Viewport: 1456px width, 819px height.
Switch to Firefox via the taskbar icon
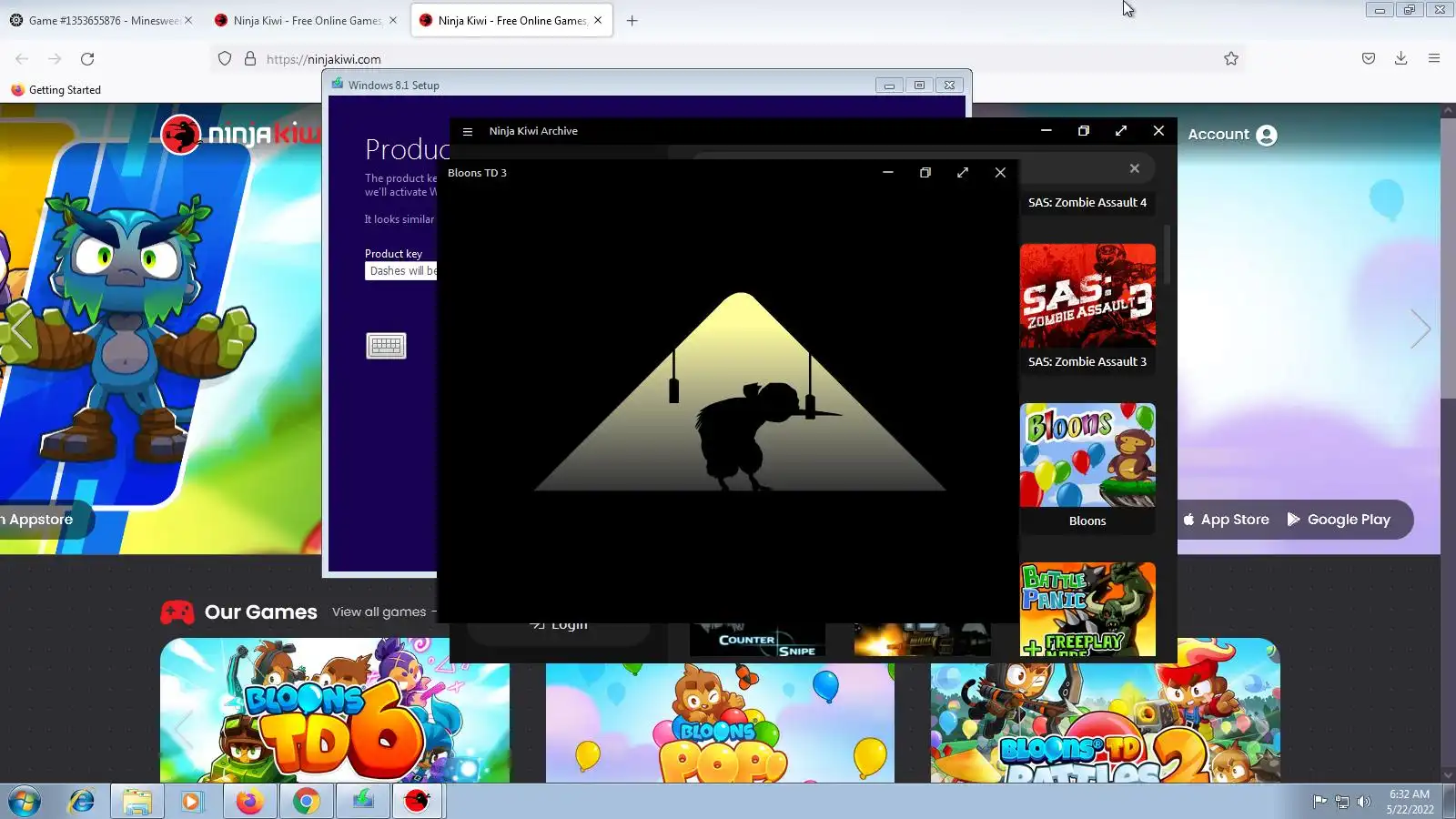coord(249,802)
